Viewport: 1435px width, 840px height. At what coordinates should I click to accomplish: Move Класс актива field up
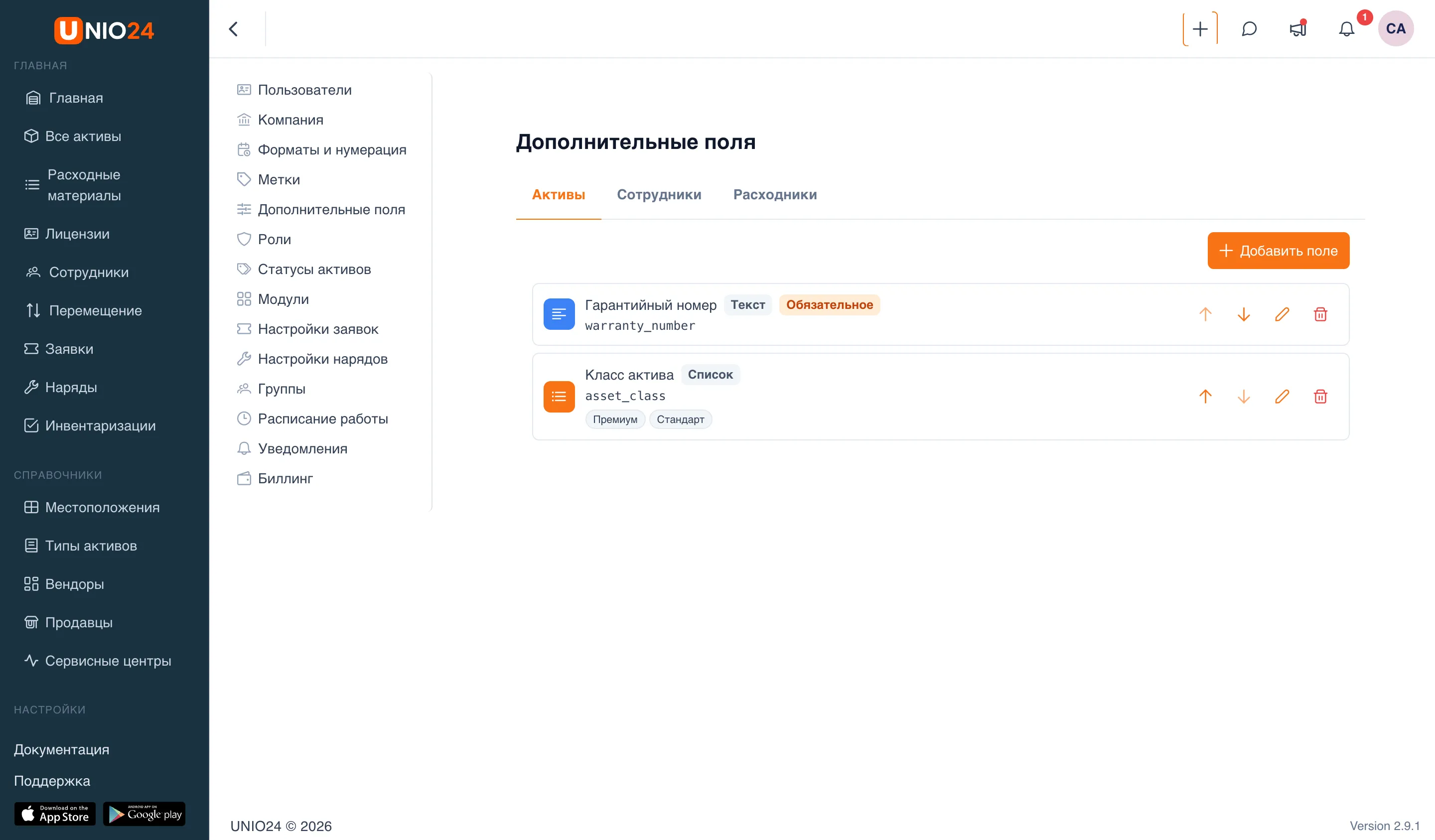[1205, 397]
